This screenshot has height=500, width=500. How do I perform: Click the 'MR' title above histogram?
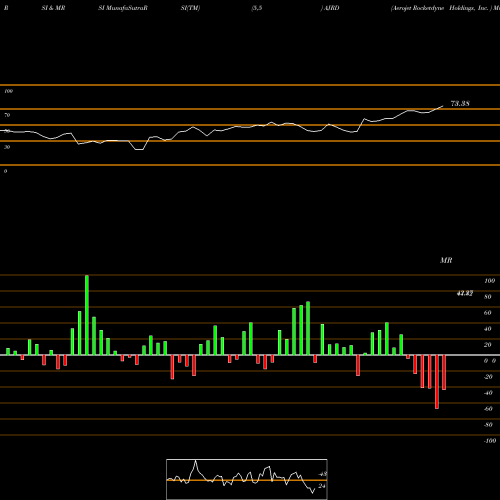[x=446, y=260]
